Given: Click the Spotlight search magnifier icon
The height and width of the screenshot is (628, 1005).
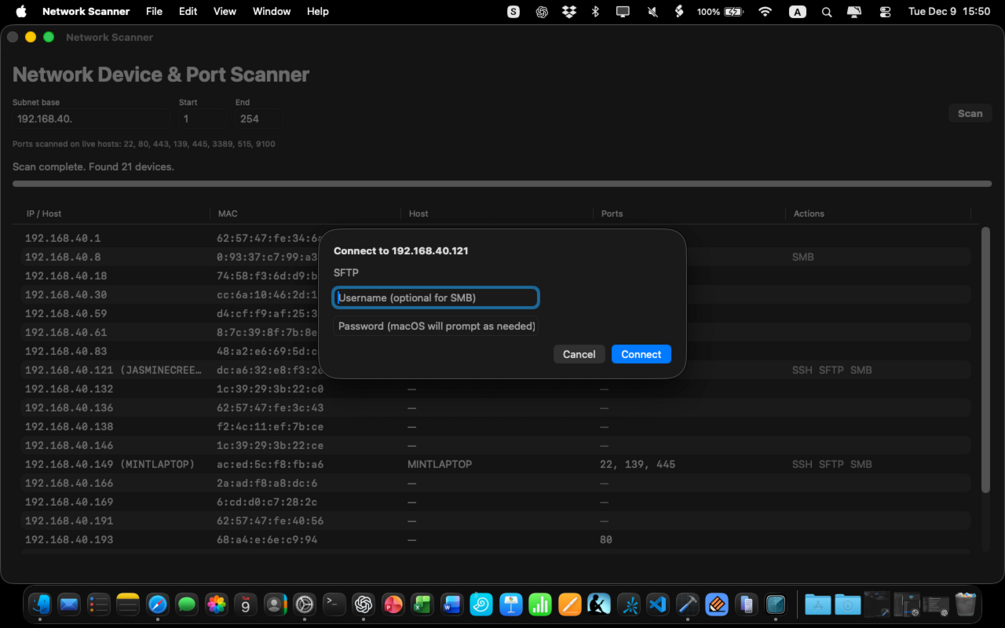Looking at the screenshot, I should 826,12.
